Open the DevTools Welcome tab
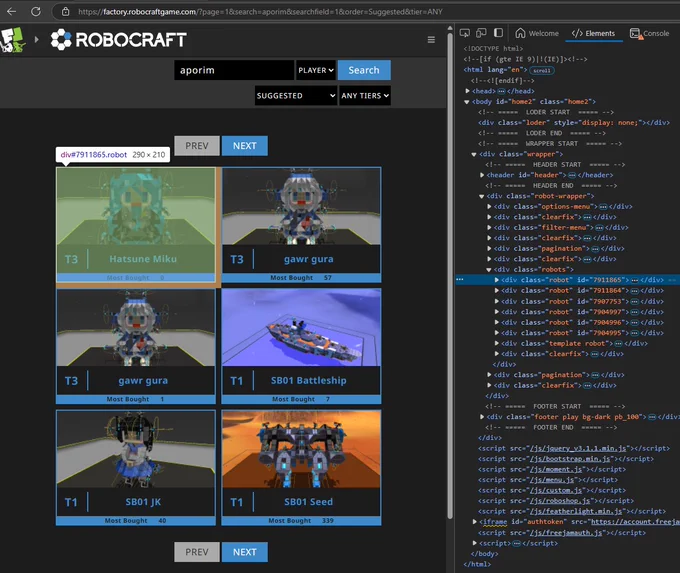This screenshot has width=680, height=573. click(x=537, y=33)
